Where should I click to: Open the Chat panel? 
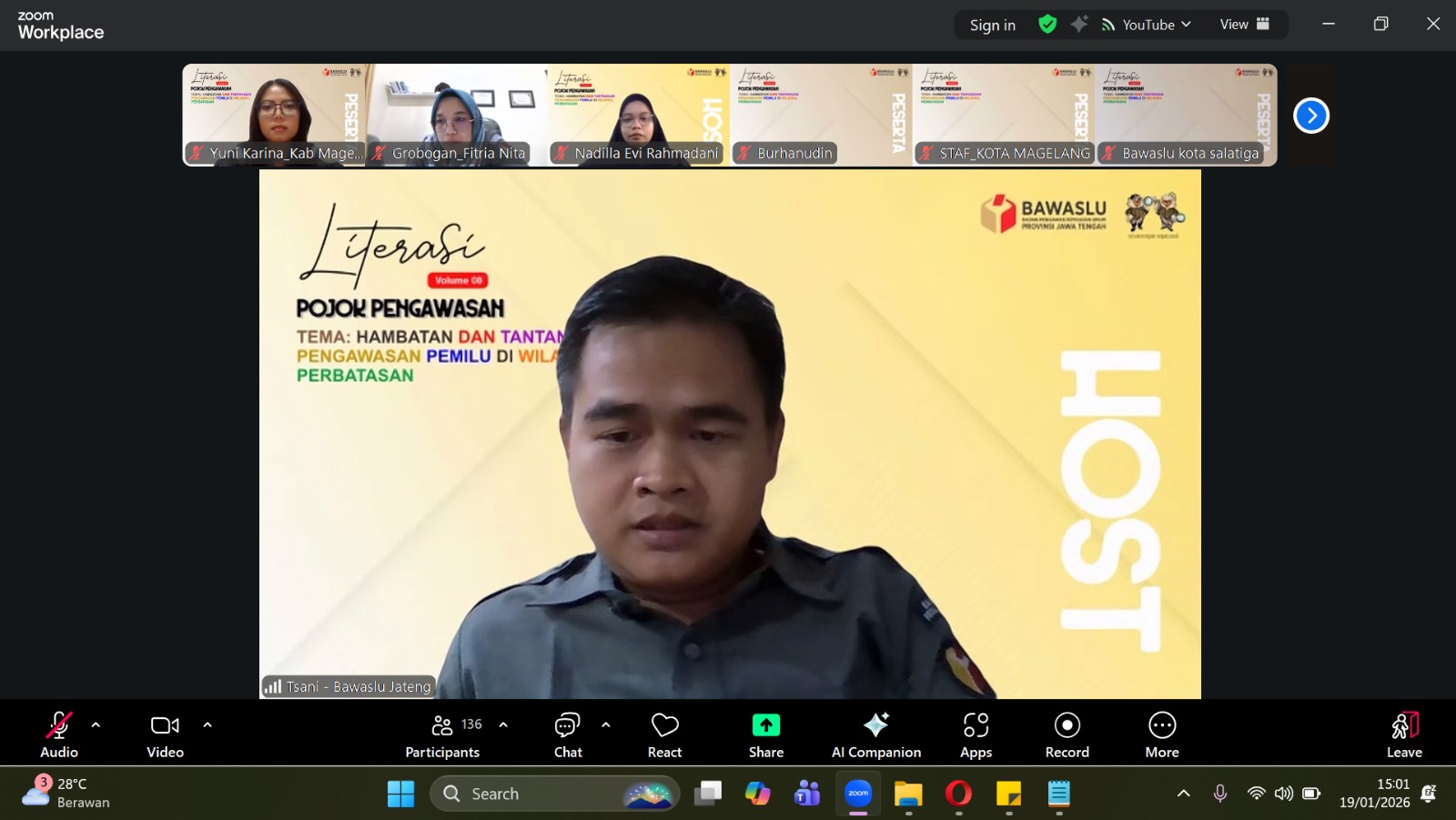pyautogui.click(x=568, y=734)
